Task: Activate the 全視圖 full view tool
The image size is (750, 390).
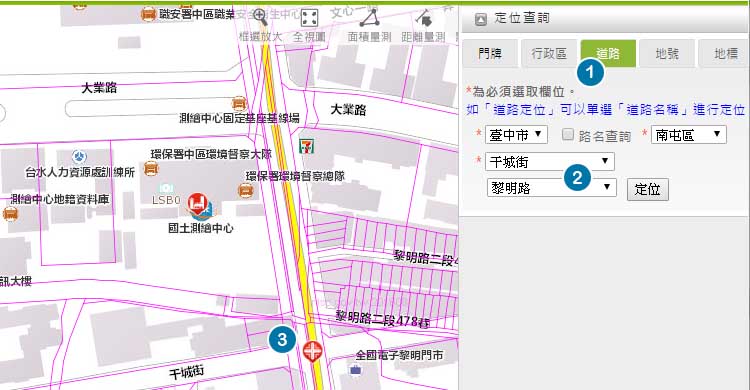Action: [309, 26]
